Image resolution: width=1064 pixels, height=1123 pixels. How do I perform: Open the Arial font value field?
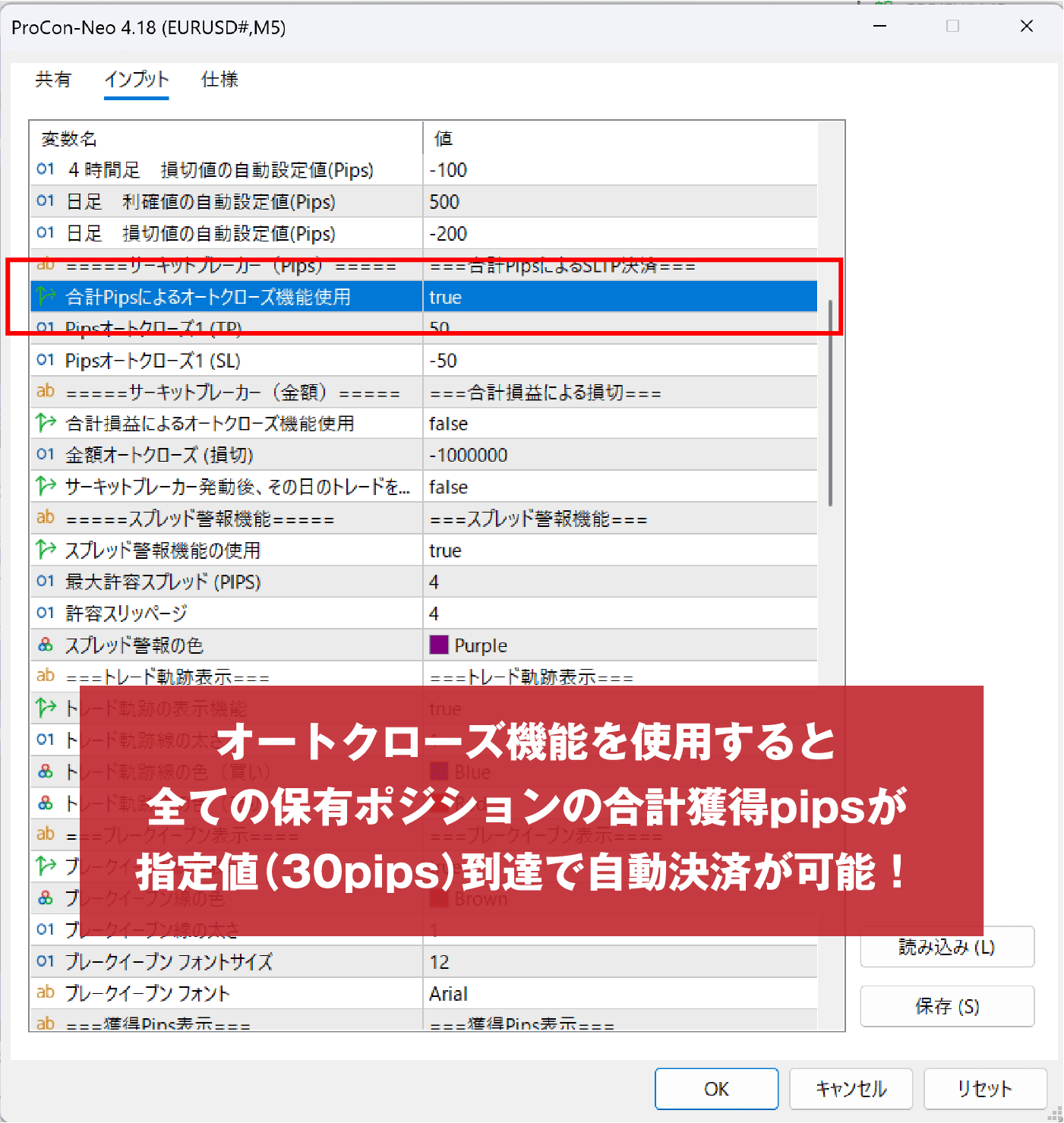[x=620, y=993]
